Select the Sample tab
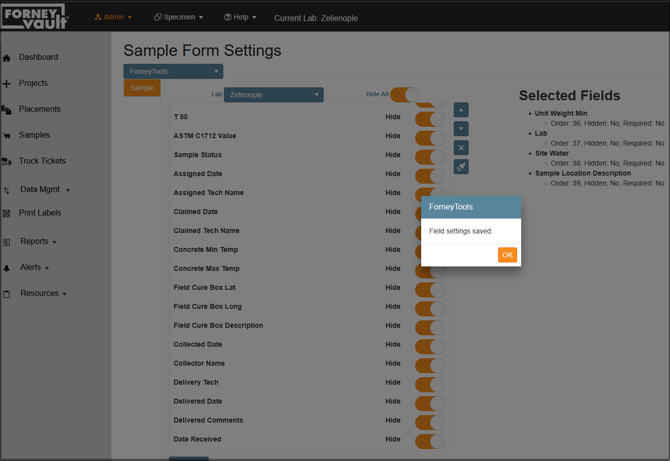 (142, 88)
